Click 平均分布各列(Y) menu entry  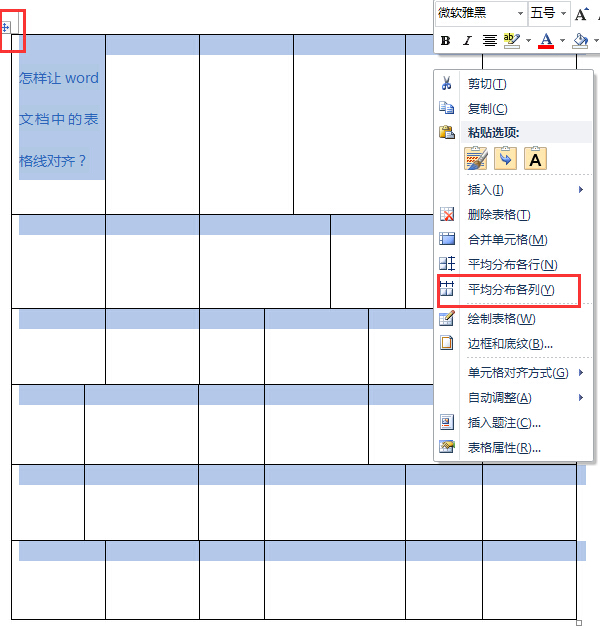(513, 290)
